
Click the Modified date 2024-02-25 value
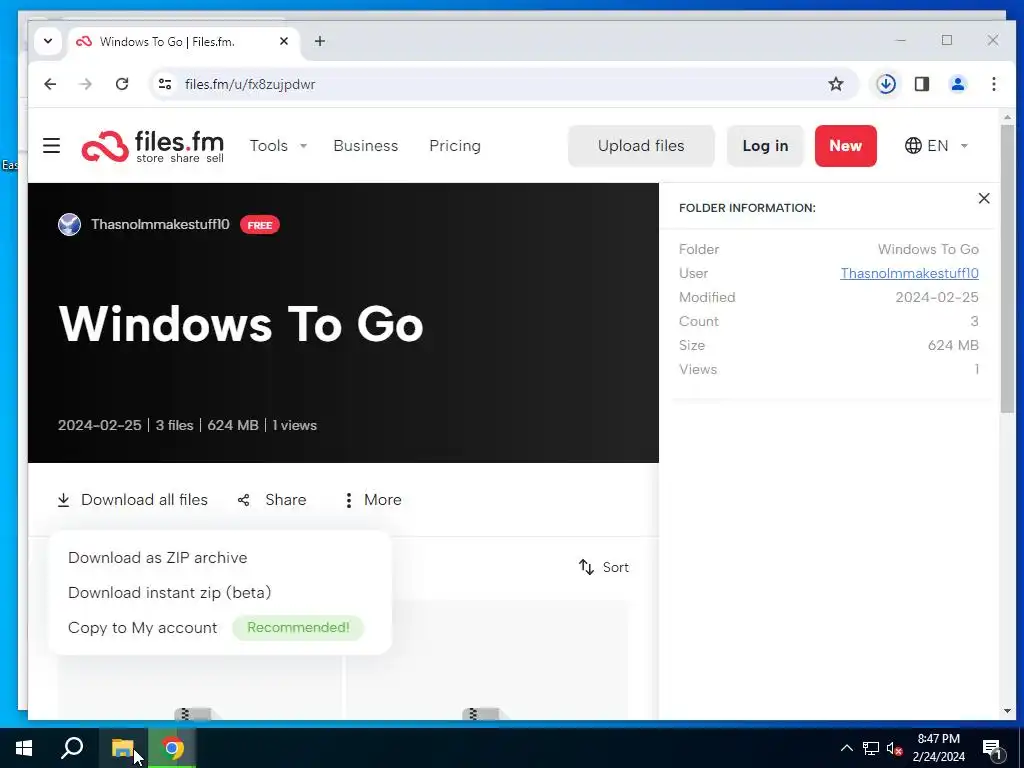[936, 297]
